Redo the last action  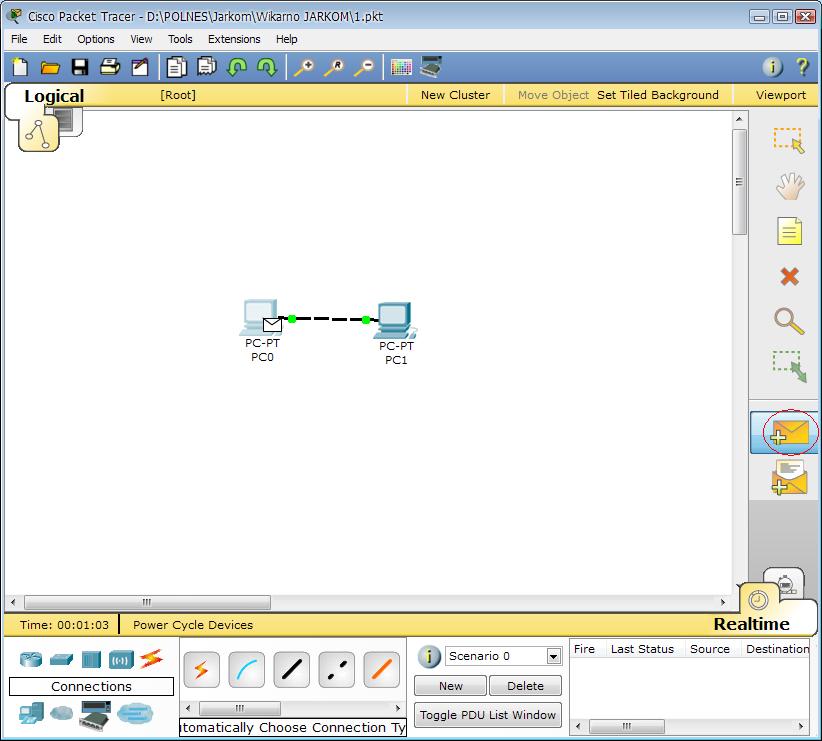pos(267,67)
